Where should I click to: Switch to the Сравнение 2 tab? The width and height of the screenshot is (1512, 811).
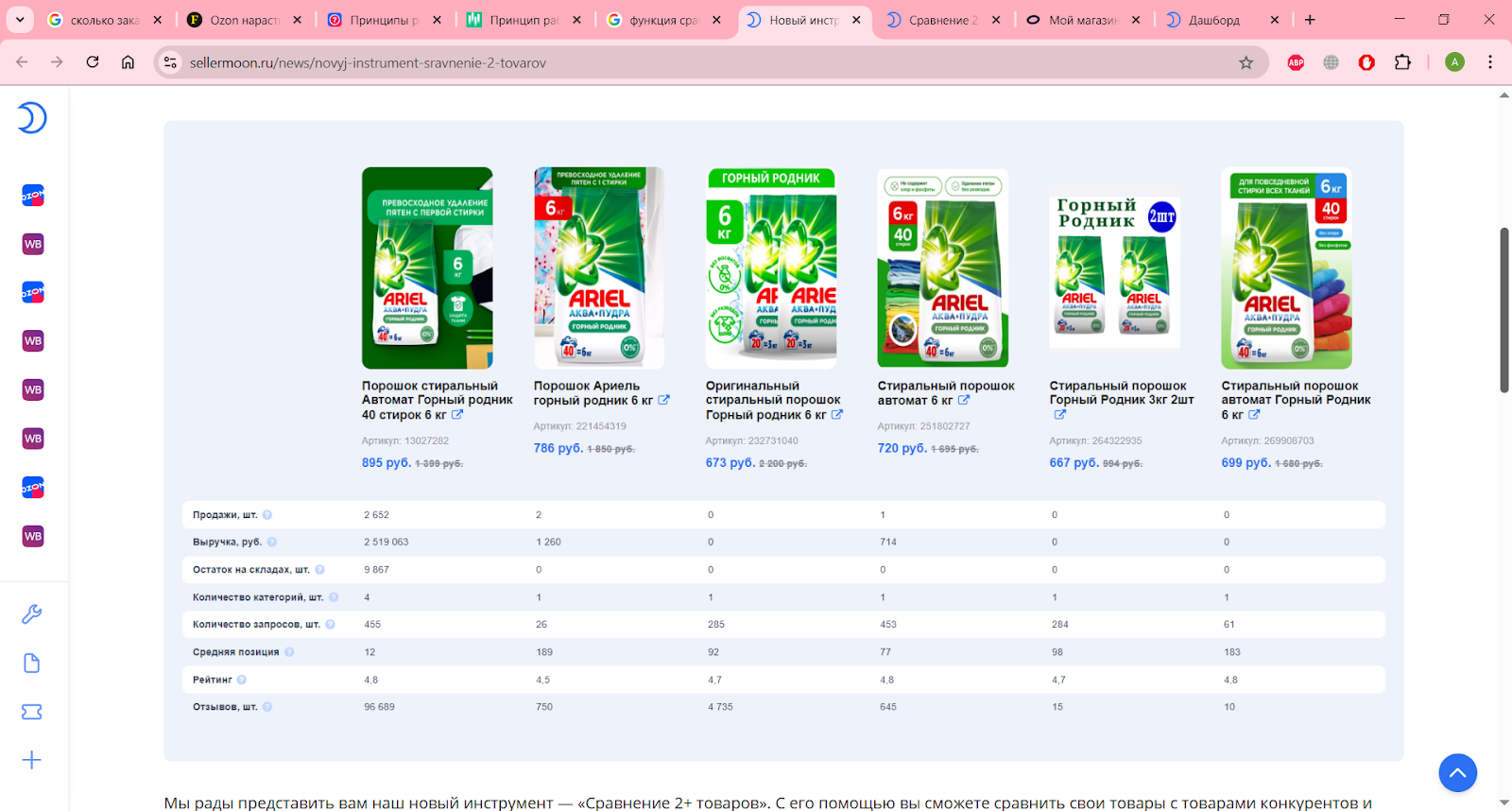(x=943, y=20)
